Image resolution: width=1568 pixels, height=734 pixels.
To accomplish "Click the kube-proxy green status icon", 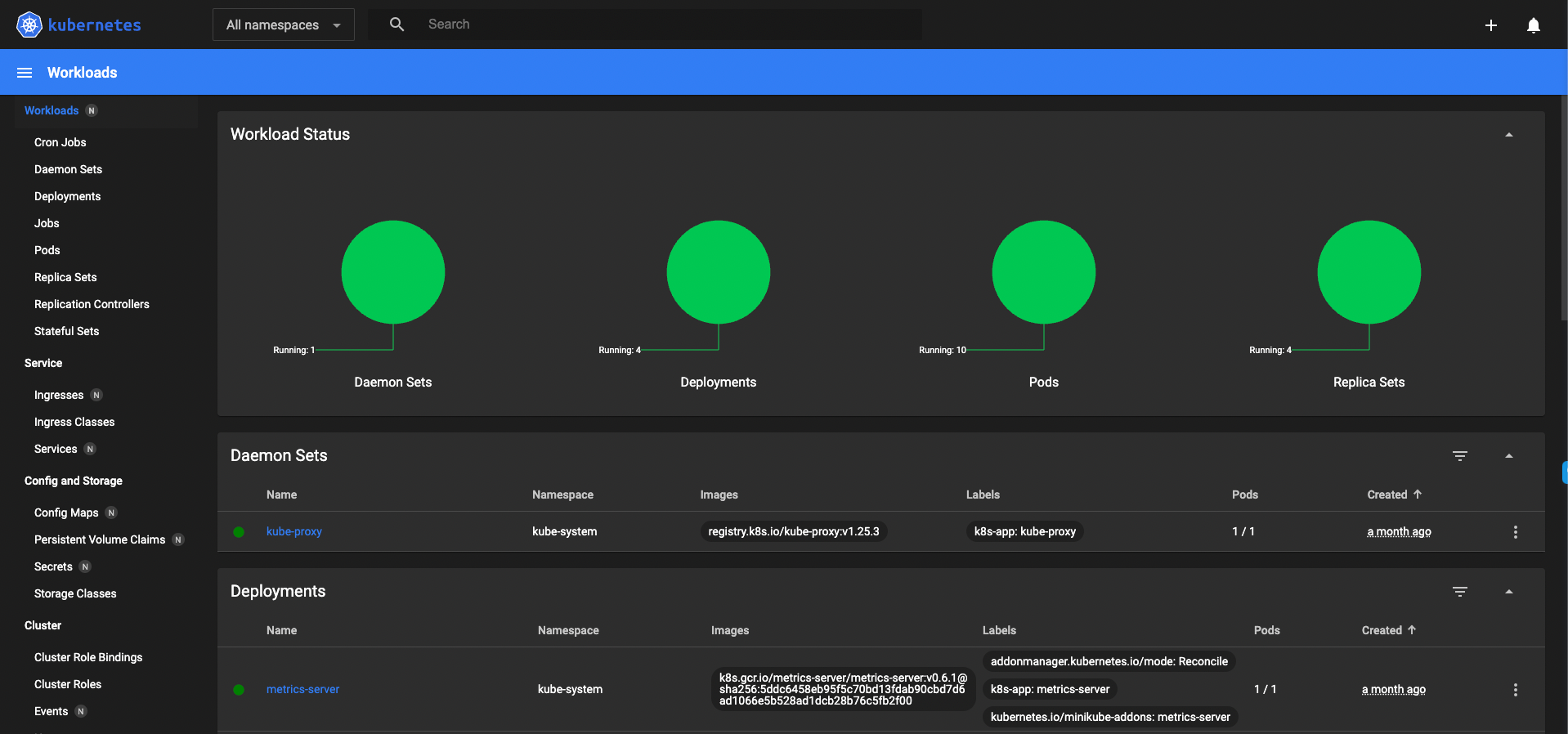I will click(x=239, y=532).
